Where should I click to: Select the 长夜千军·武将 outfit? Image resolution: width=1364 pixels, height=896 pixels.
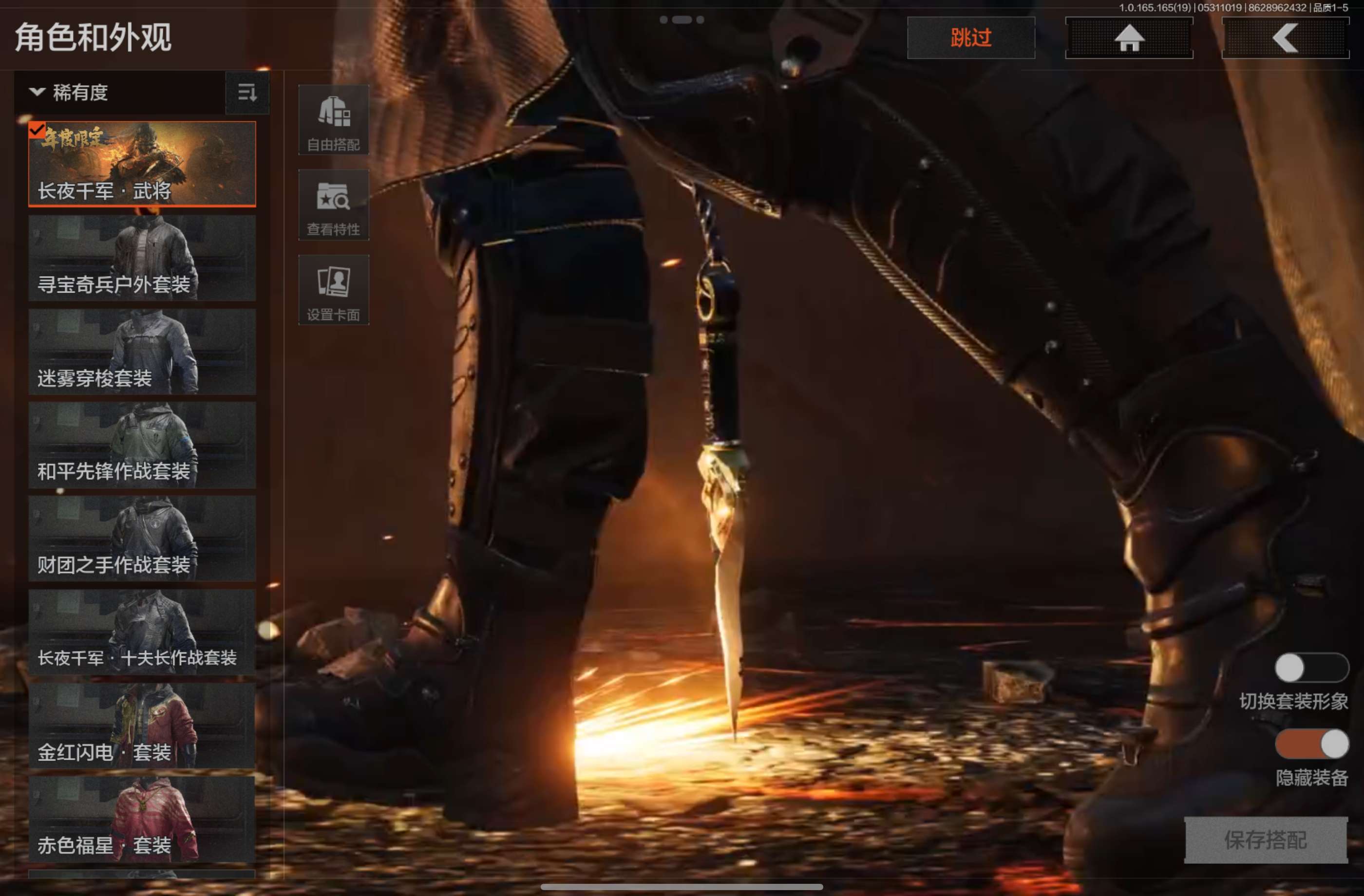tap(142, 164)
